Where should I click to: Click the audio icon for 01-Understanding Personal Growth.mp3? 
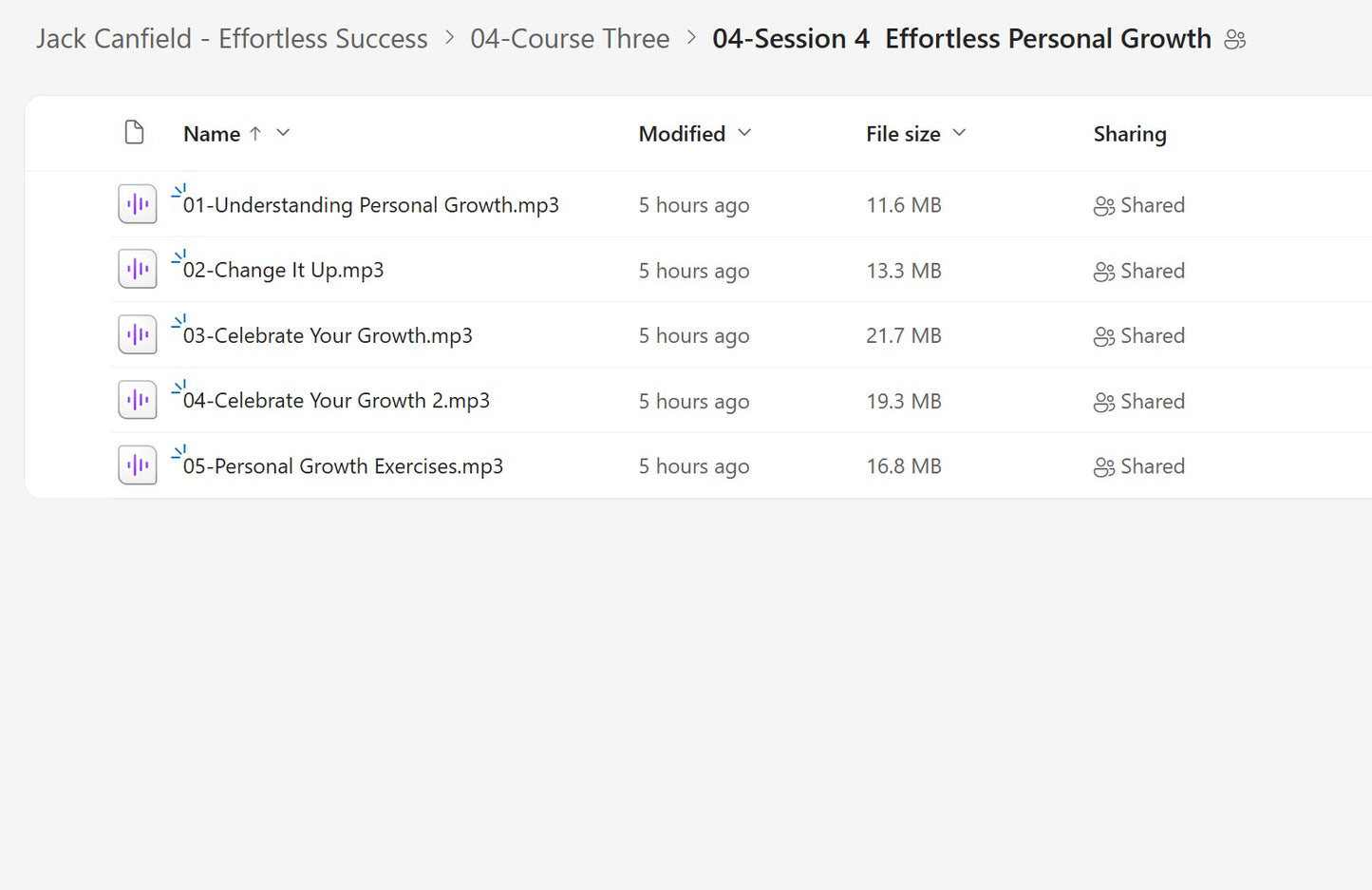[x=137, y=203]
